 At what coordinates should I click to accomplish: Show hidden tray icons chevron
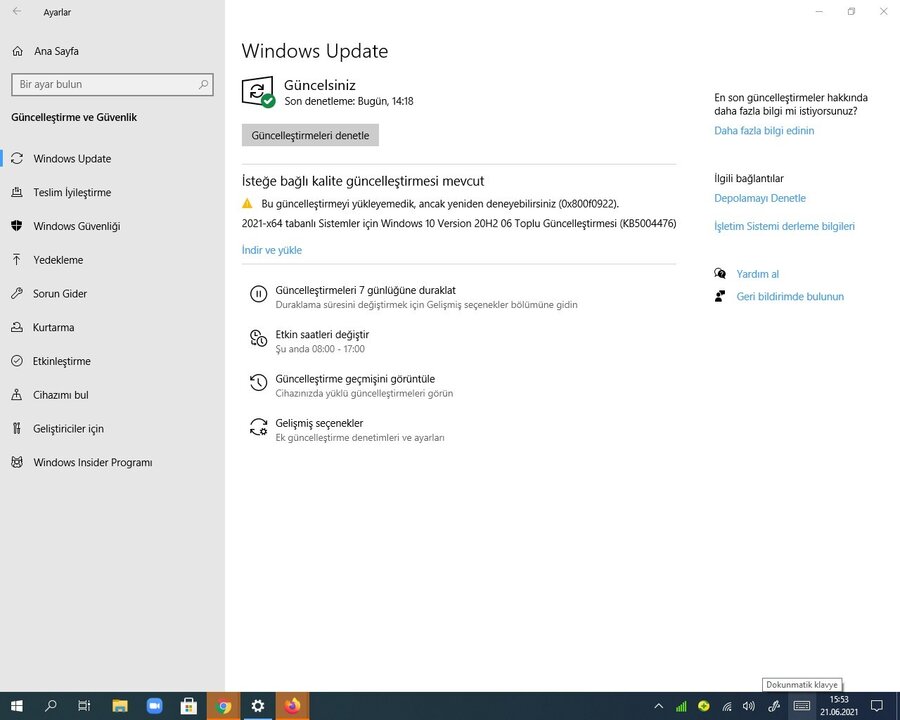point(658,706)
